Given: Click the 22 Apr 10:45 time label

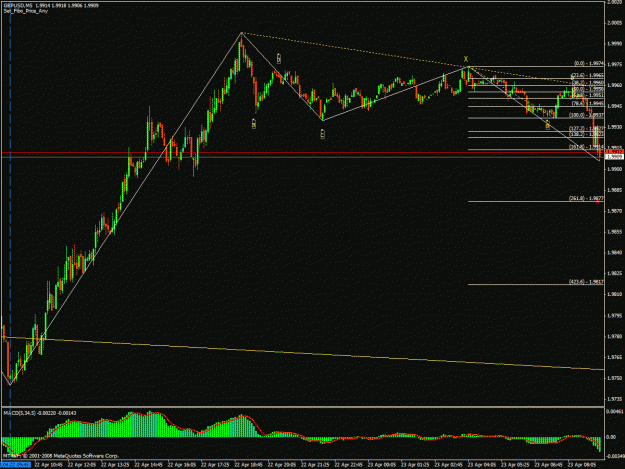Looking at the screenshot, I should click(x=49, y=465).
